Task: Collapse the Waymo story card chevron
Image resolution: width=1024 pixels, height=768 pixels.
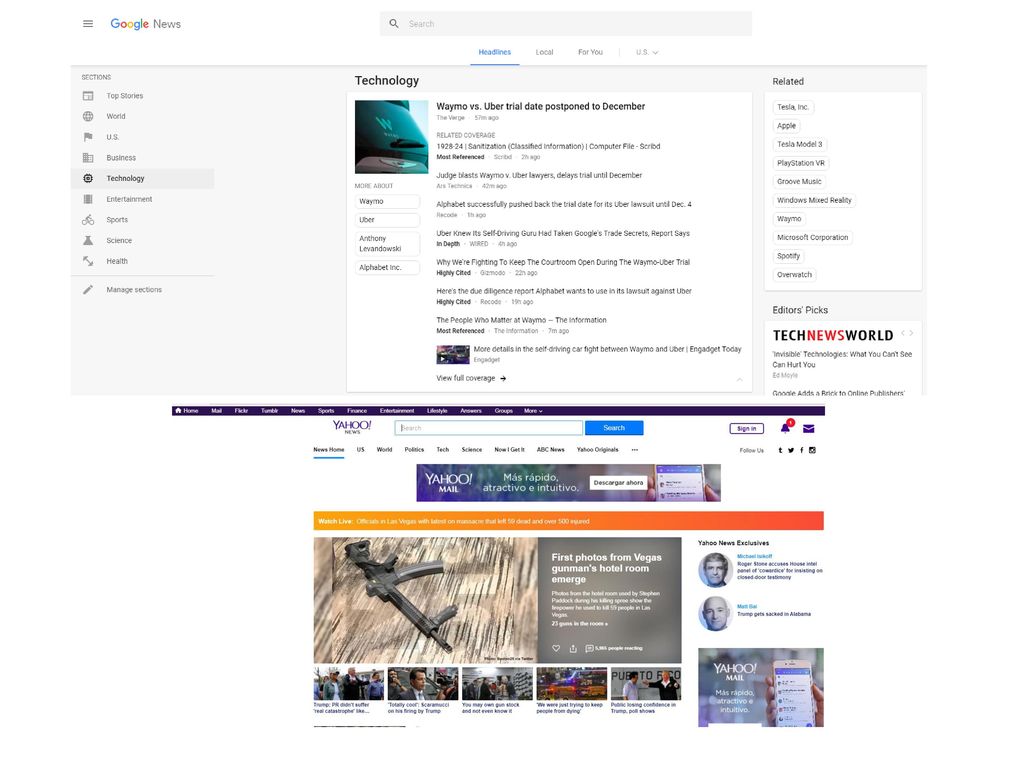Action: 739,379
